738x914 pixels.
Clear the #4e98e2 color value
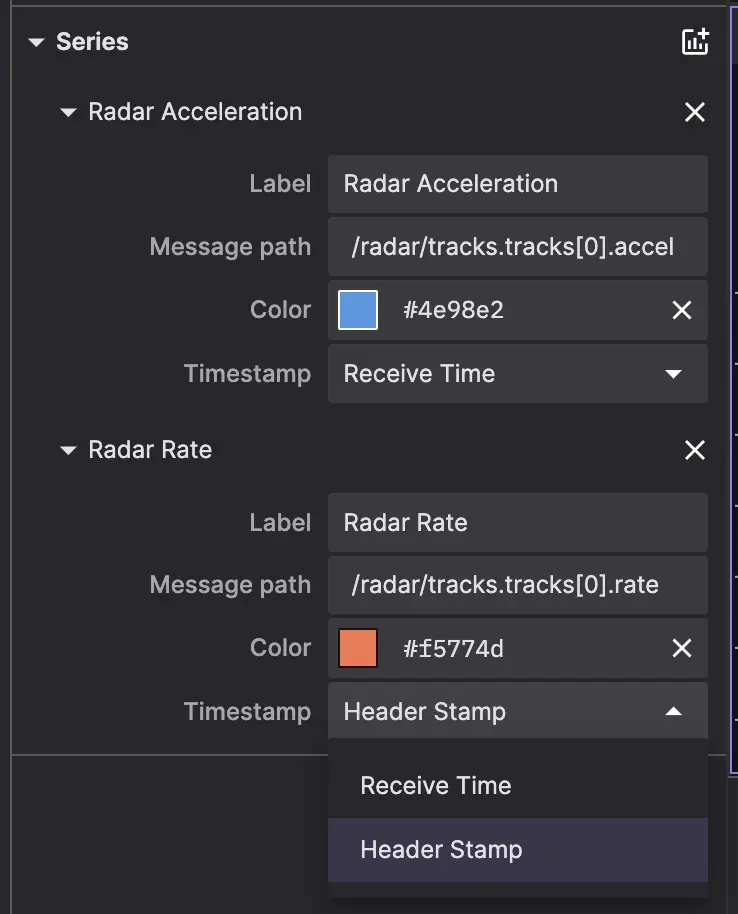682,311
